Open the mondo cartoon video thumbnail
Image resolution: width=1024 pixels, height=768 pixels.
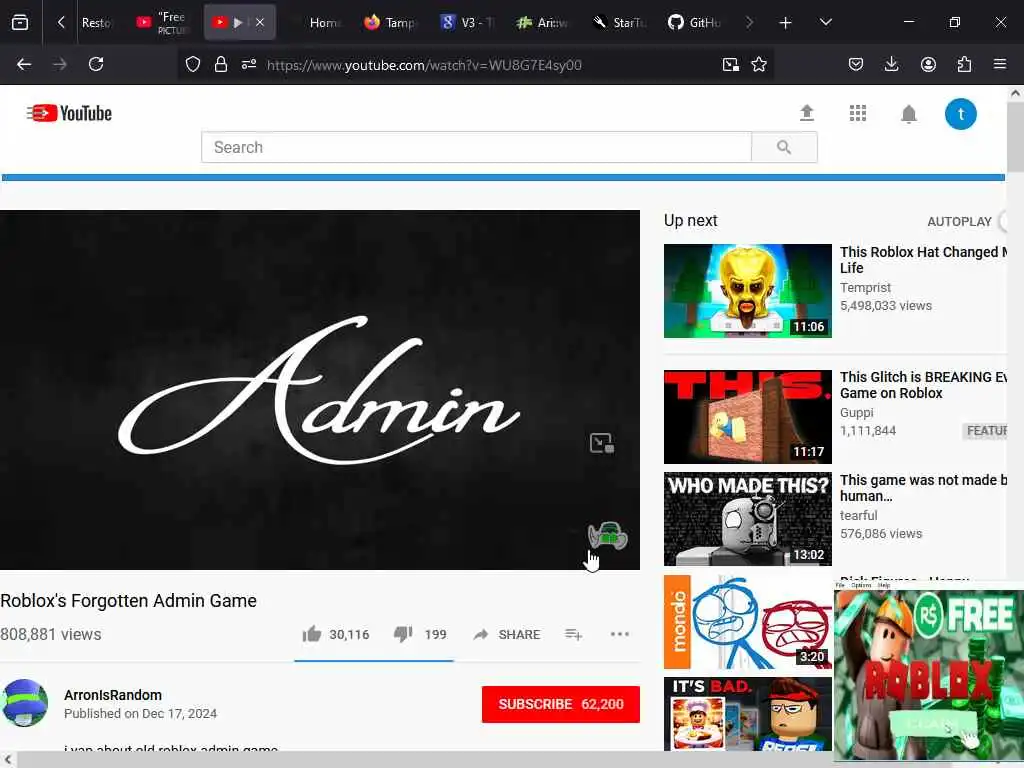[748, 622]
